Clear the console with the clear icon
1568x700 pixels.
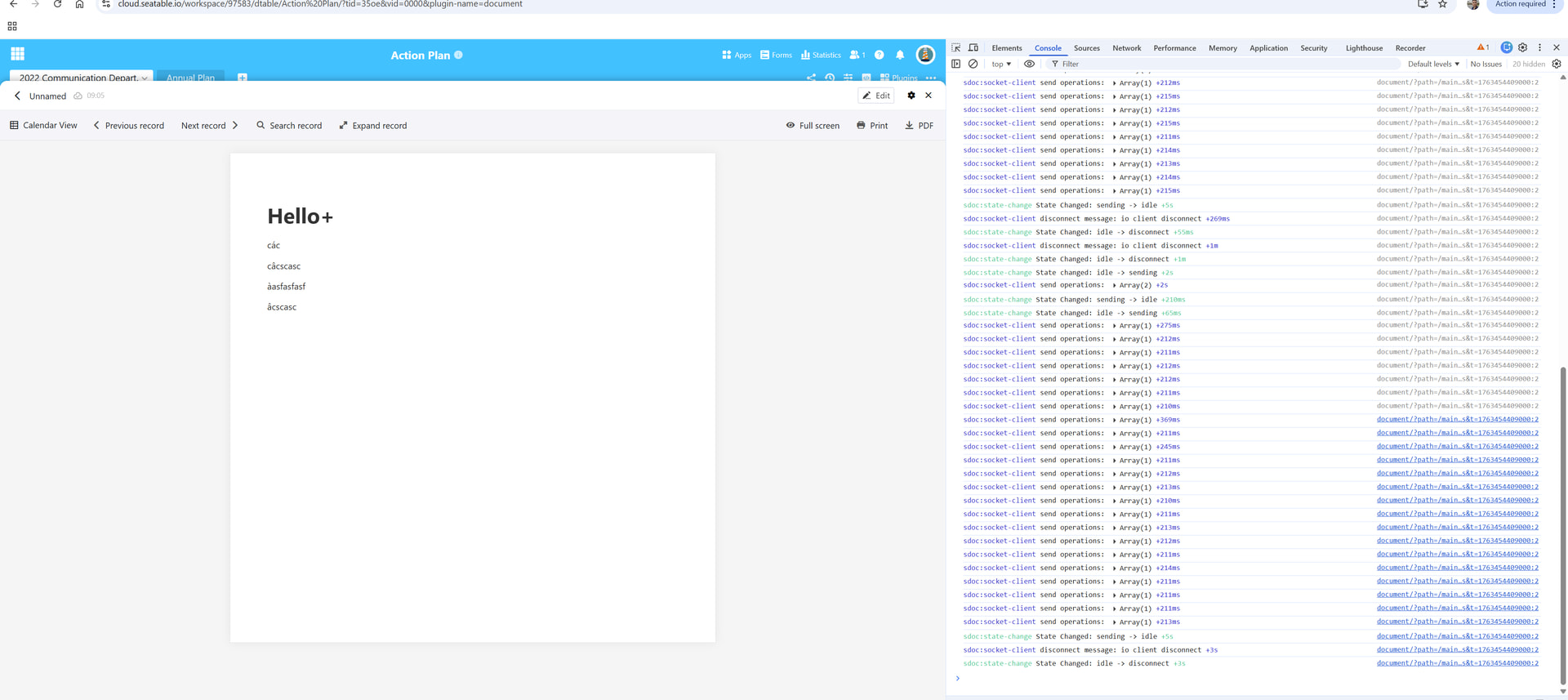click(973, 64)
